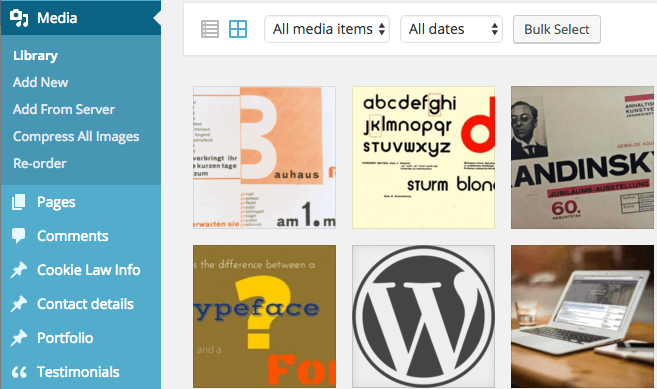
Task: Open Compress All Images
Action: click(76, 136)
